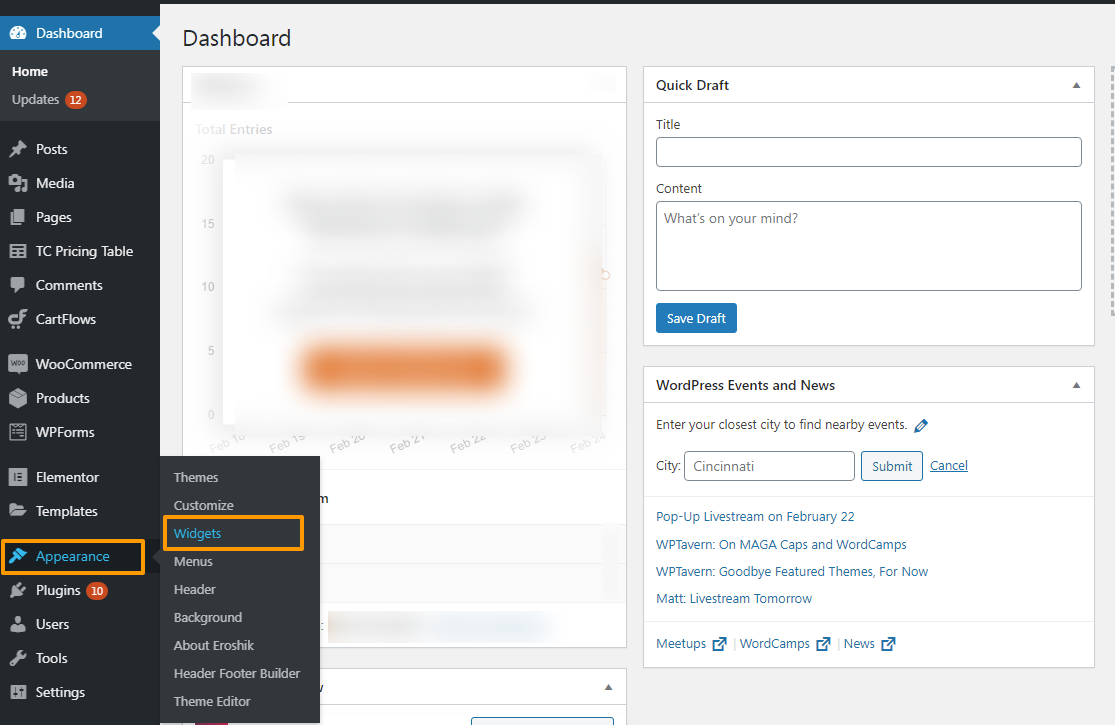
Task: Click the WordCamps external link icon
Action: click(823, 644)
